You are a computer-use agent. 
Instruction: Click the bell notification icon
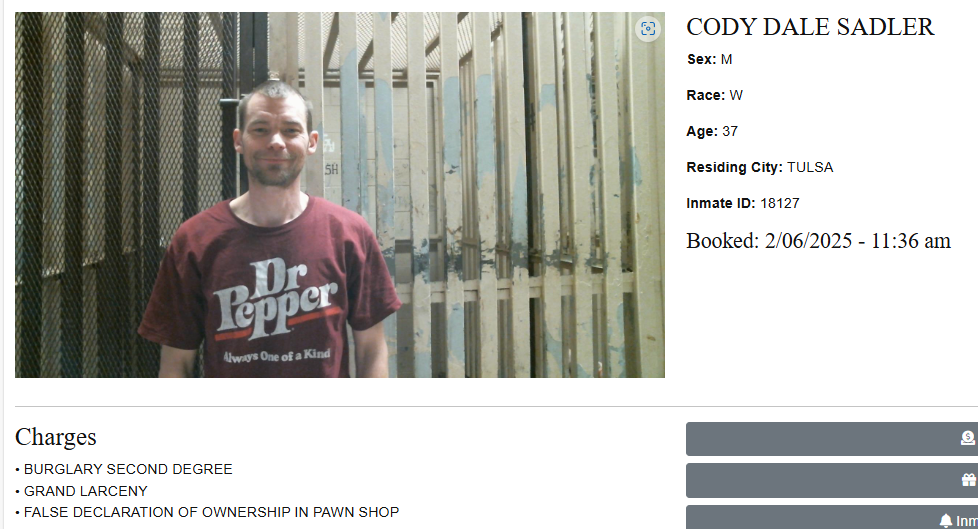click(x=946, y=520)
